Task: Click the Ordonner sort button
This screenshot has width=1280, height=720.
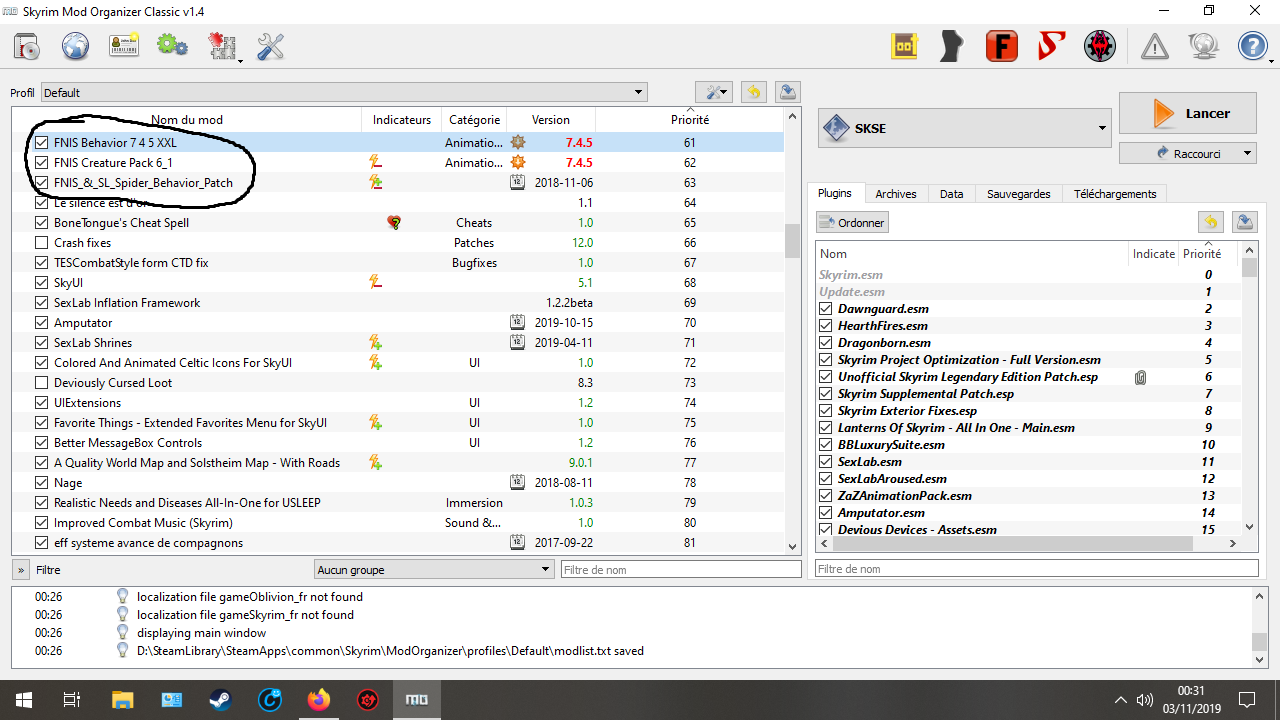Action: point(853,222)
